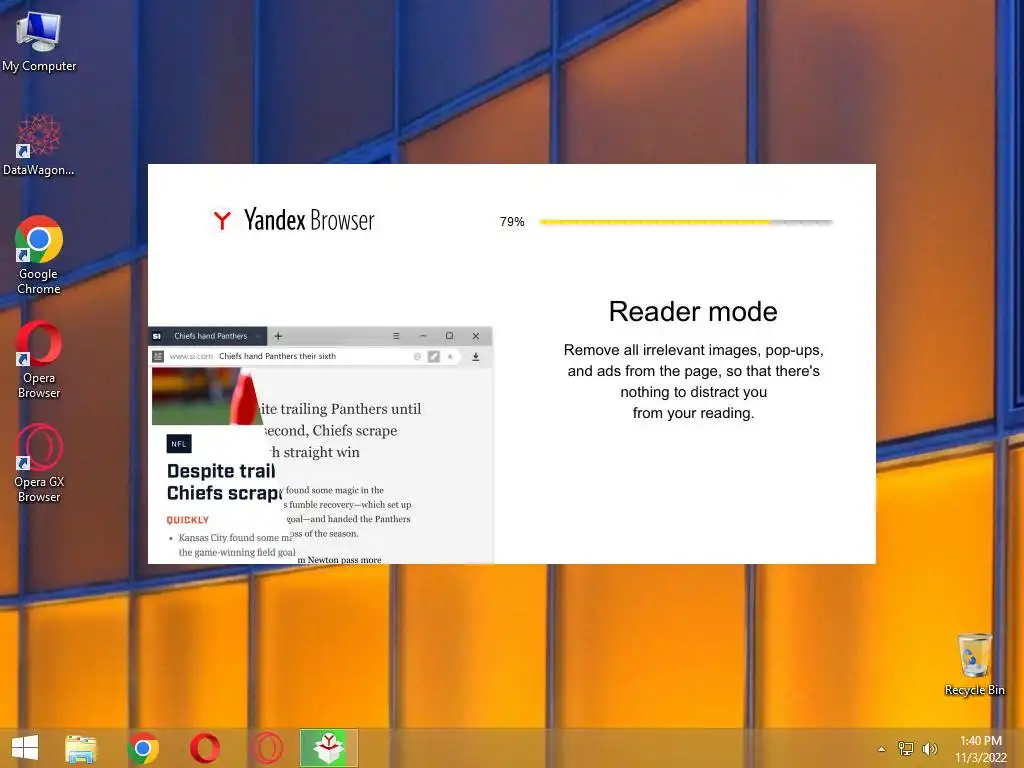Launch Opera GX Browser desktop shortcut
Screen dimensions: 1024x768
coord(39,463)
